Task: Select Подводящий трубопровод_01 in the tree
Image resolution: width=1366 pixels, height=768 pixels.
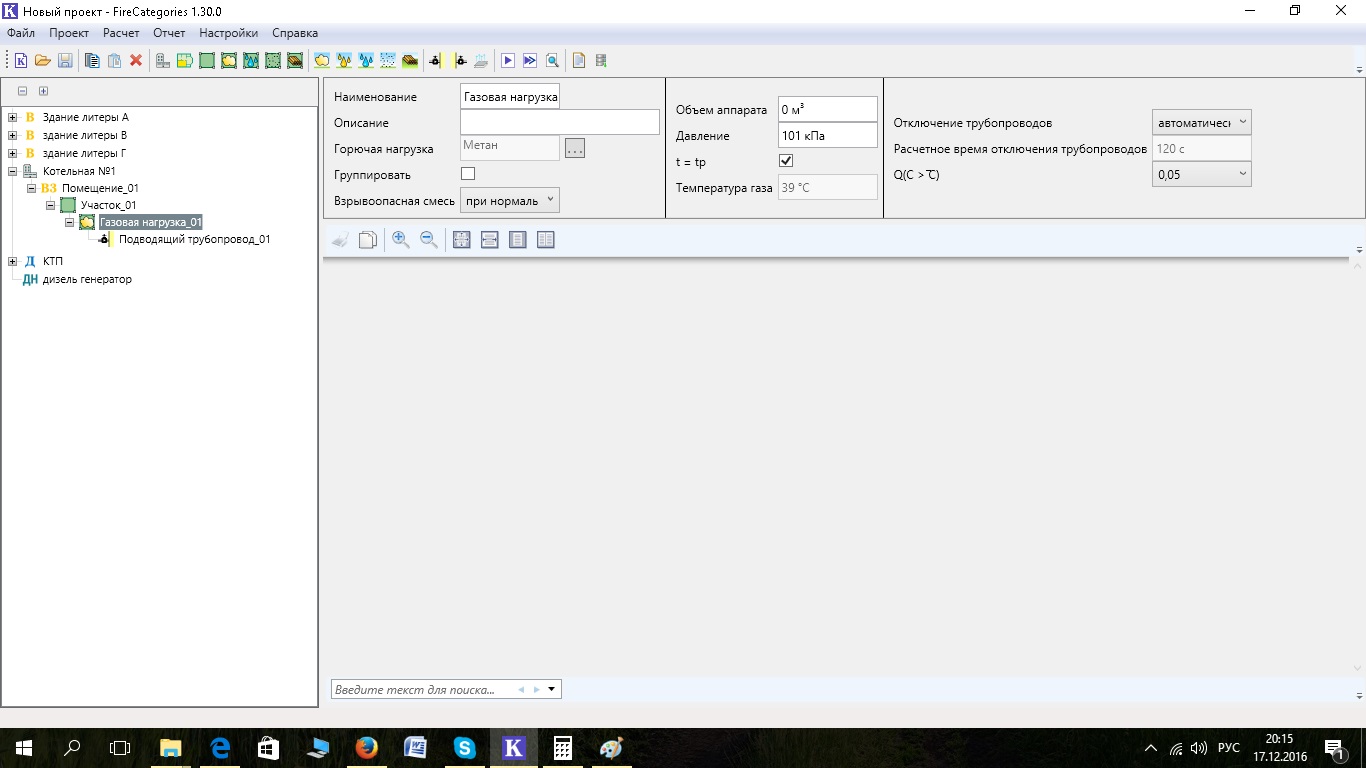Action: (x=194, y=240)
